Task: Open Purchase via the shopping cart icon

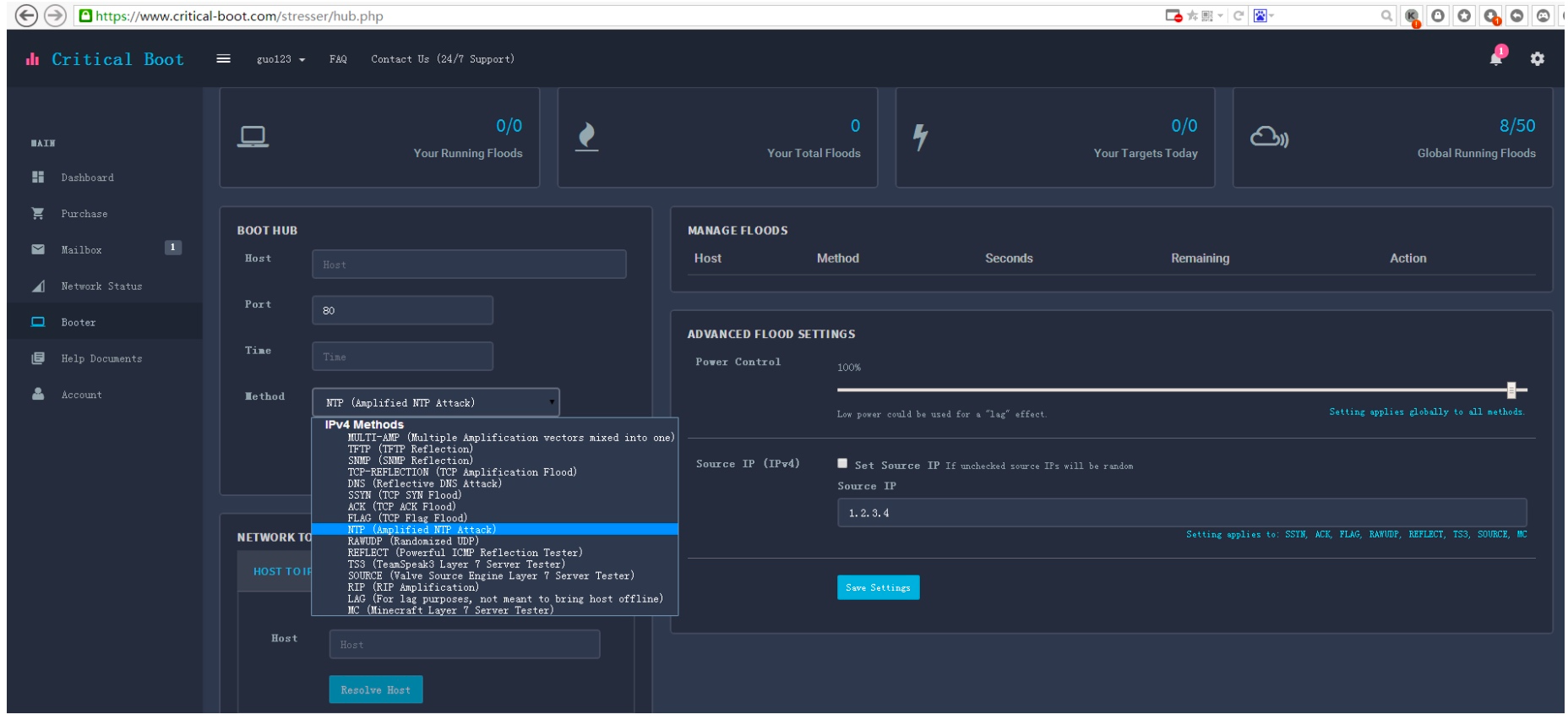Action: (x=38, y=214)
